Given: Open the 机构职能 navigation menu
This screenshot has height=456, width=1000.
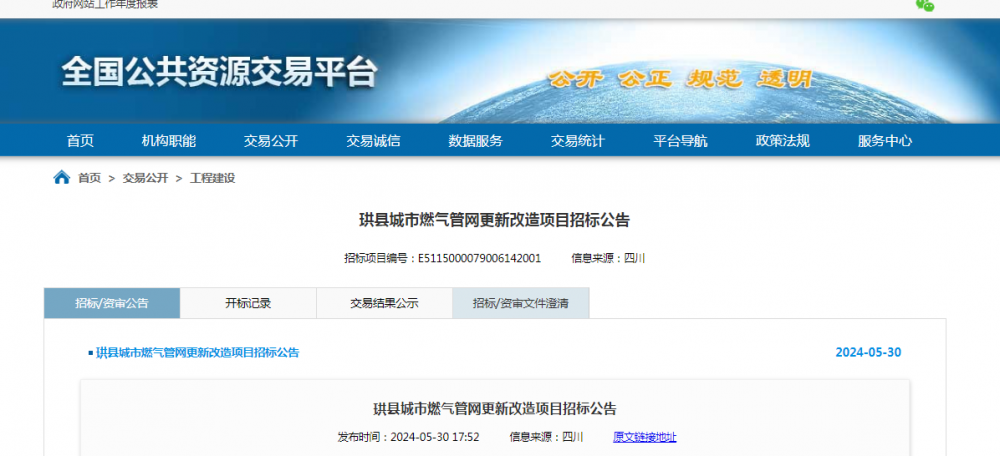Looking at the screenshot, I should click(169, 141).
